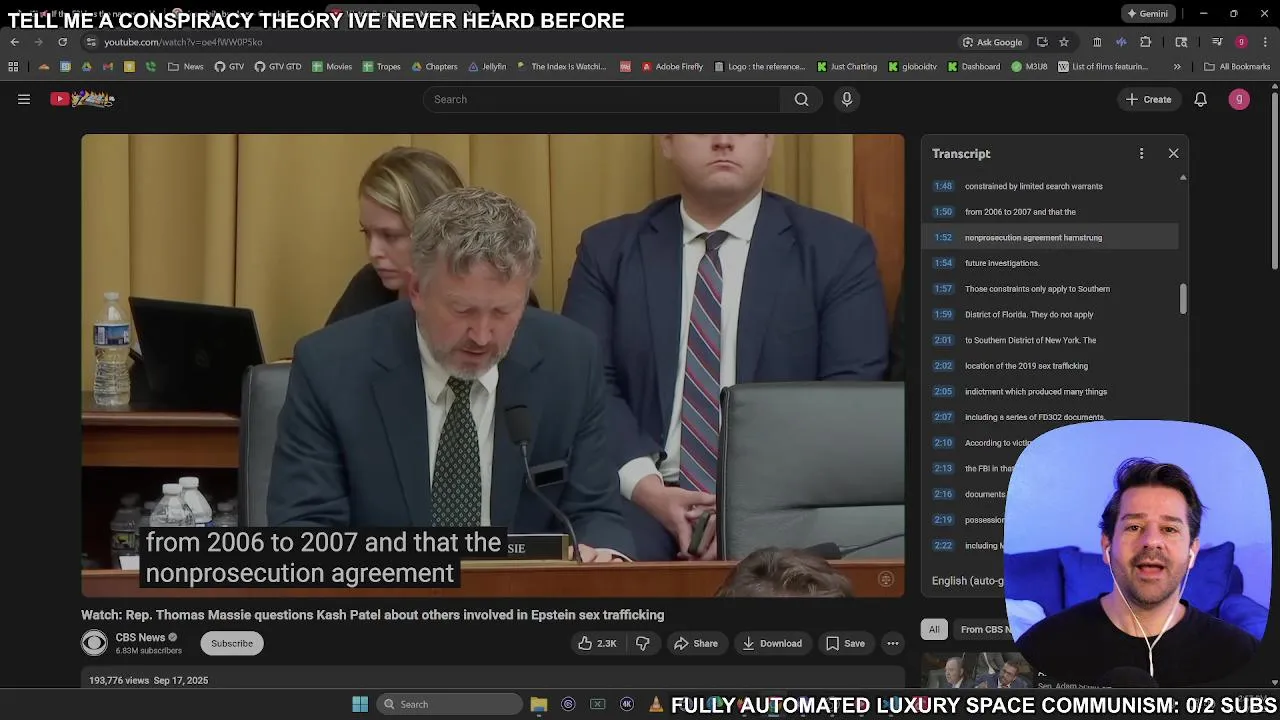The image size is (1280, 720).
Task: Jump to transcript line at 1:48
Action: pos(1050,186)
